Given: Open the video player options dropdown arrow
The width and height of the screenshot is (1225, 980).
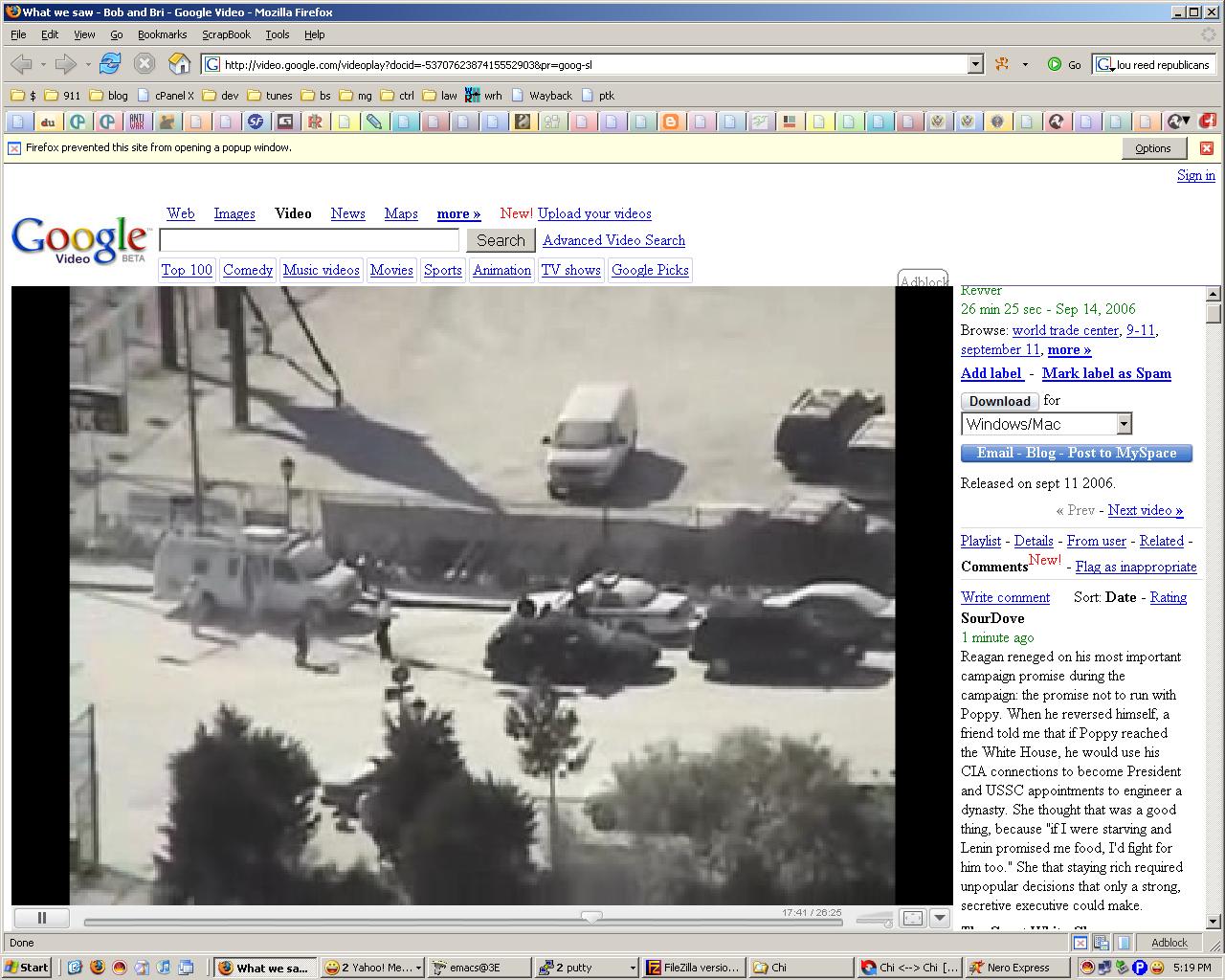Looking at the screenshot, I should [x=940, y=918].
